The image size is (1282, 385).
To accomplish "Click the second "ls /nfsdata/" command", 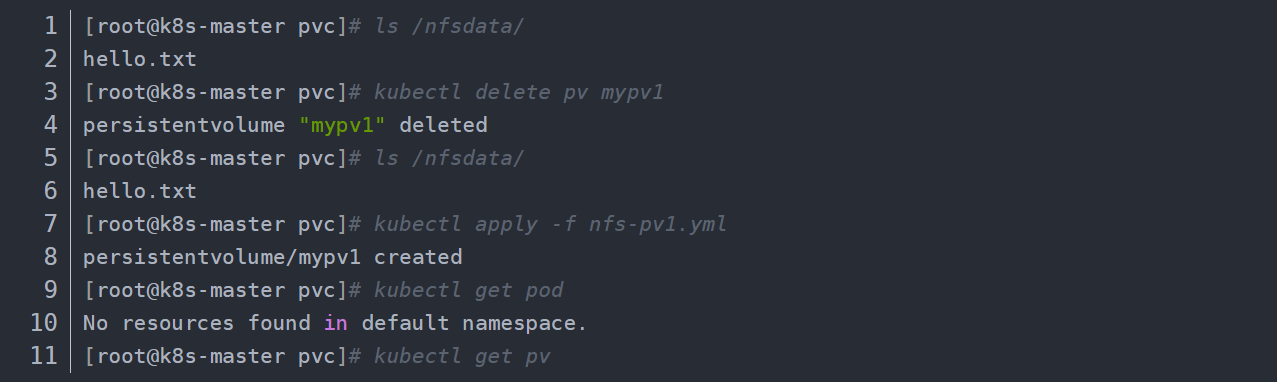I will 448,159.
